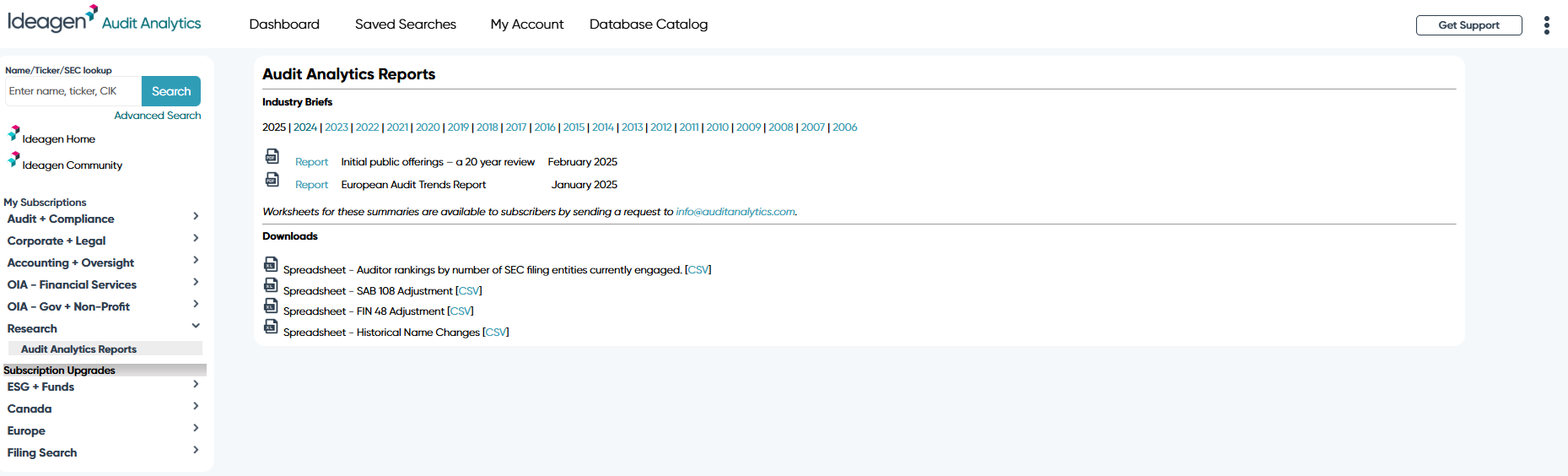This screenshot has height=476, width=1568.
Task: Click the current 2025 year label
Action: tap(274, 127)
